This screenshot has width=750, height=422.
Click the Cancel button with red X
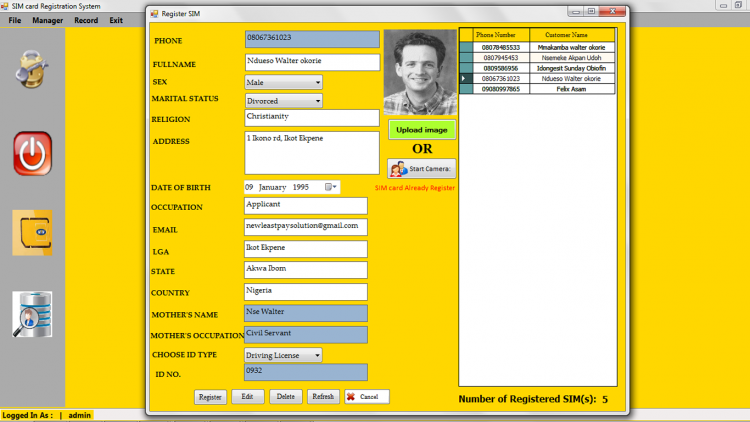(366, 397)
